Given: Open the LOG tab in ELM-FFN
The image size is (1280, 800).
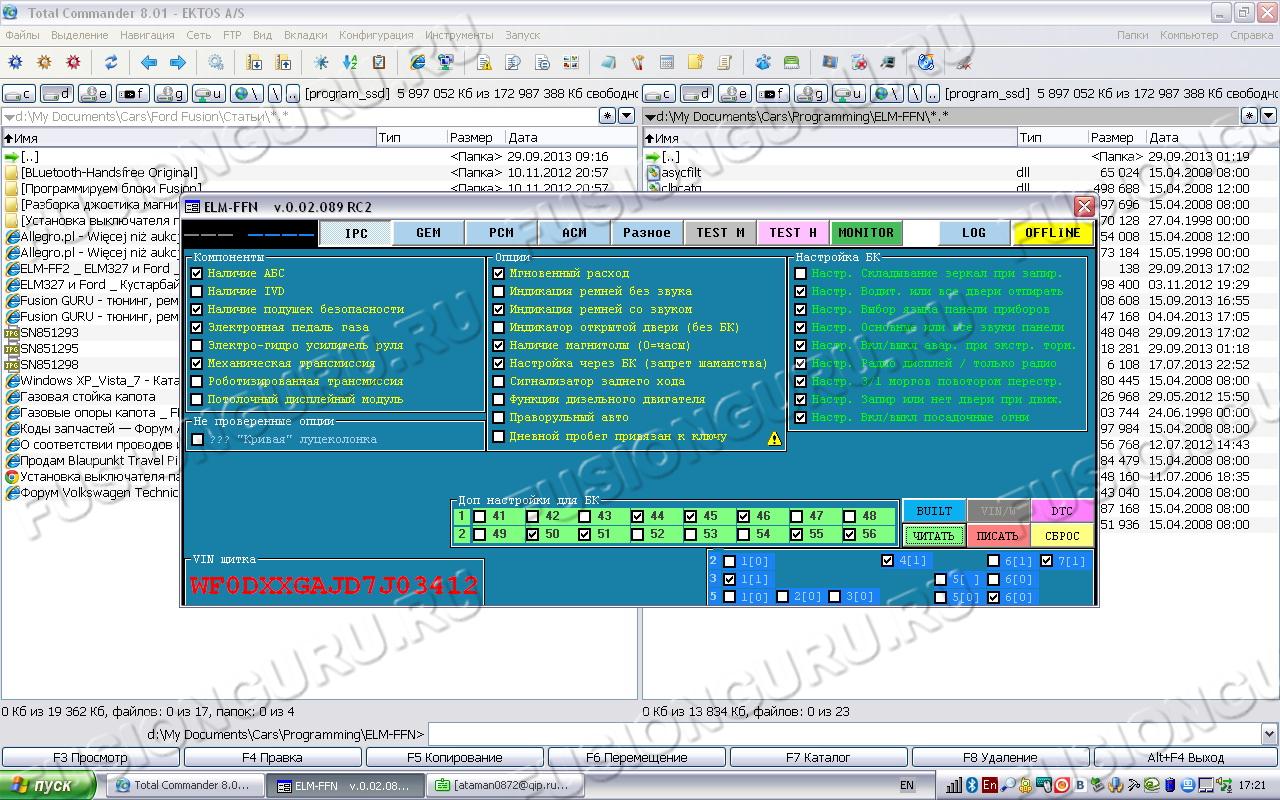Looking at the screenshot, I should click(973, 233).
